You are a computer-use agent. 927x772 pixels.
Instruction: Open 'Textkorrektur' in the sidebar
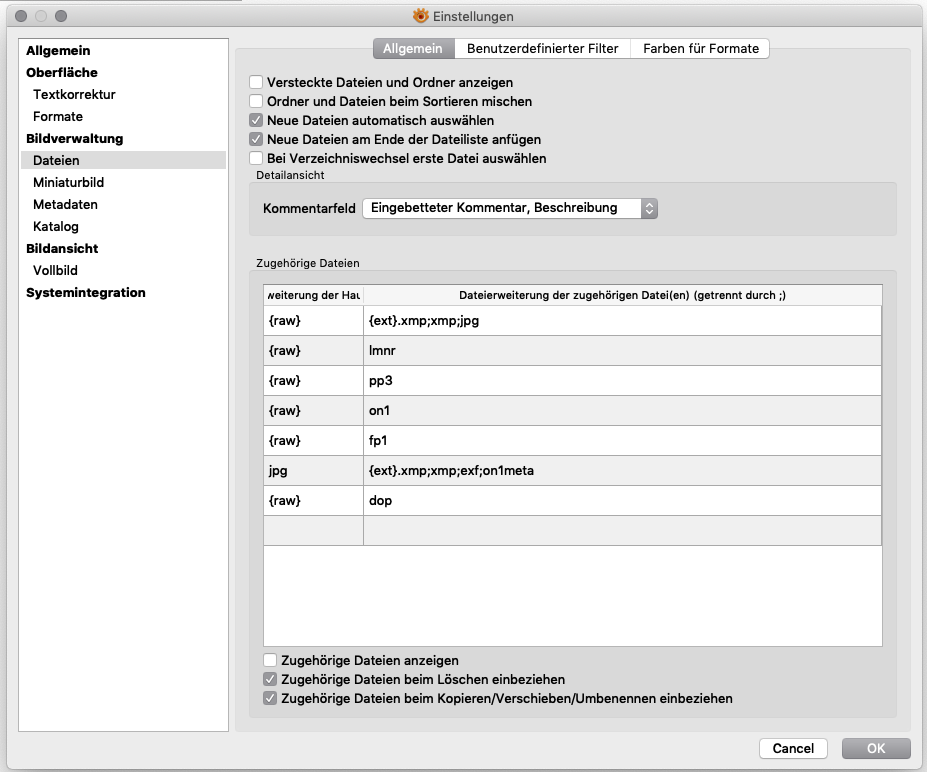74,95
